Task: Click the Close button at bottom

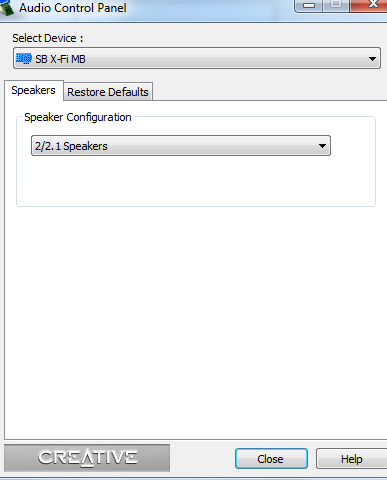Action: click(271, 459)
